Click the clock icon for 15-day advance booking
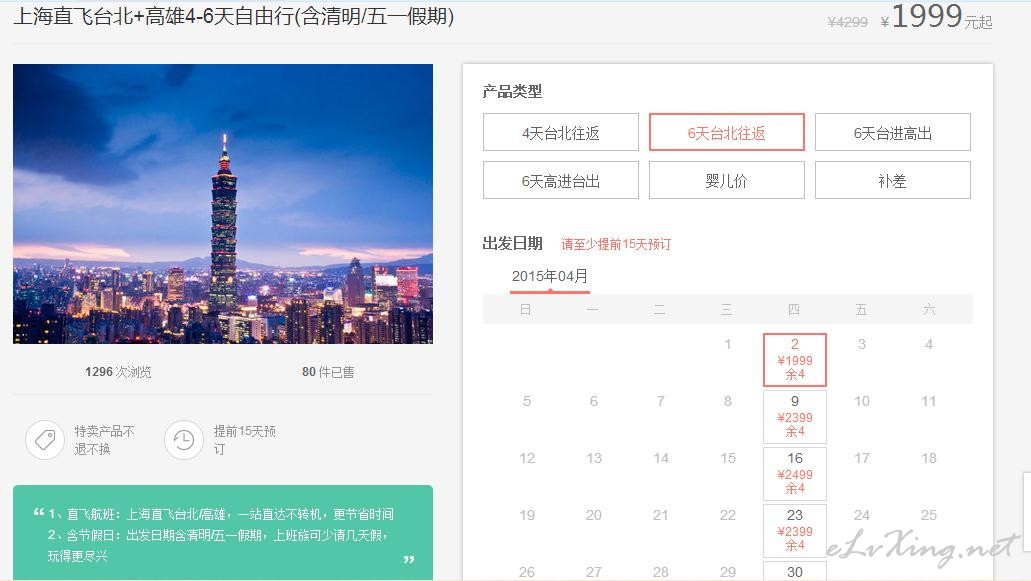This screenshot has height=581, width=1031. [183, 440]
